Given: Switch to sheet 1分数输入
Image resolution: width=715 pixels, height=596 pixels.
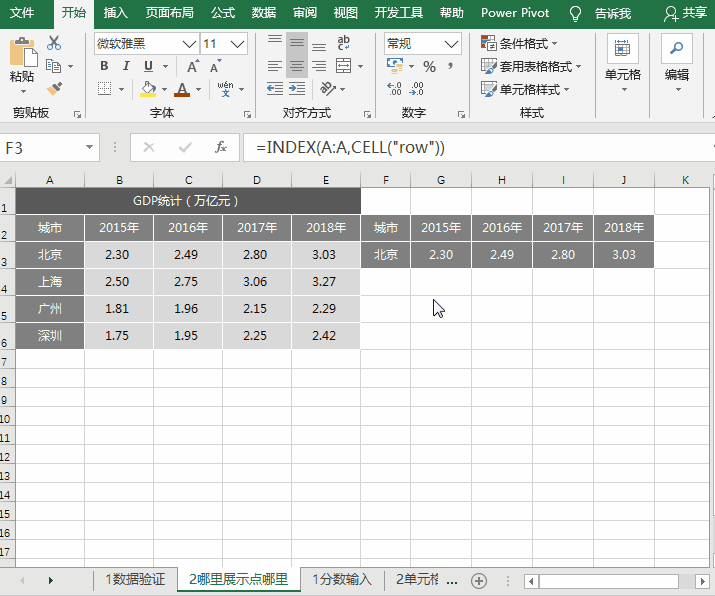Looking at the screenshot, I should pyautogui.click(x=342, y=580).
